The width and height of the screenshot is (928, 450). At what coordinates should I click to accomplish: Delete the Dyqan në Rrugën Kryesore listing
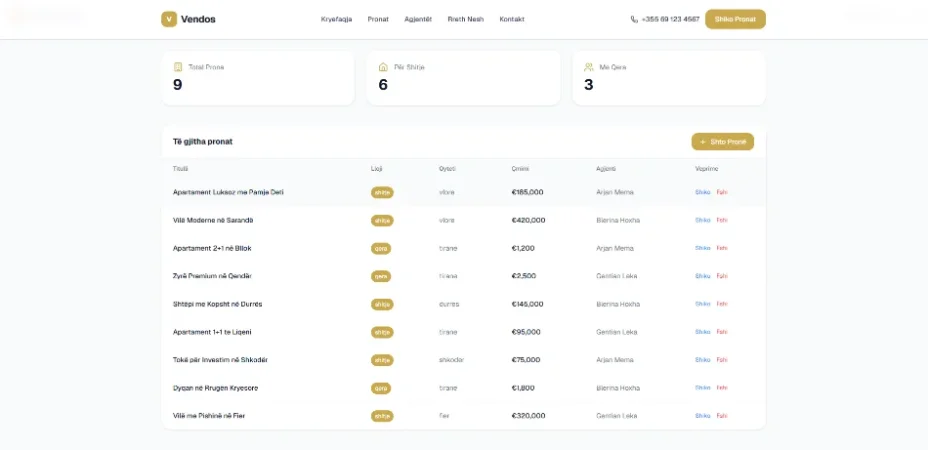(x=721, y=388)
